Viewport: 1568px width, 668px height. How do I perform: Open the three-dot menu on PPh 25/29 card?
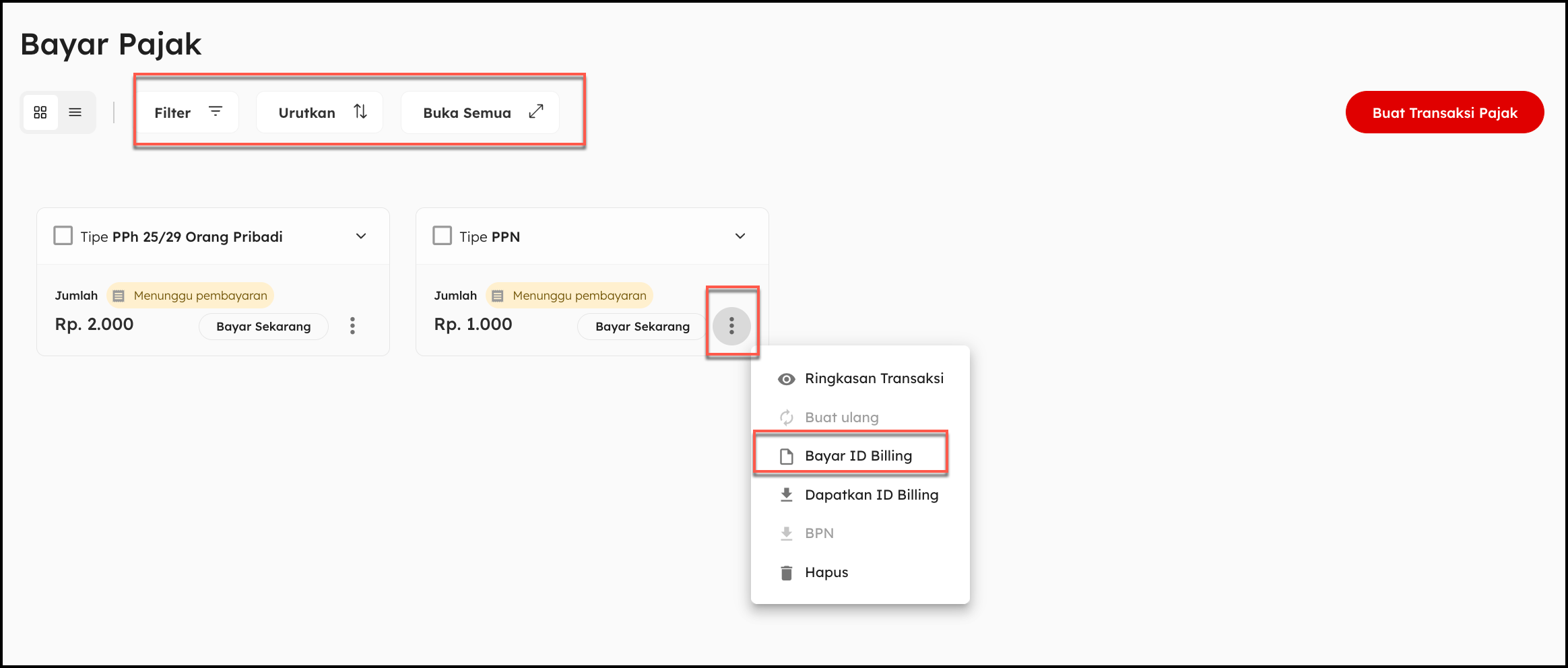352,326
